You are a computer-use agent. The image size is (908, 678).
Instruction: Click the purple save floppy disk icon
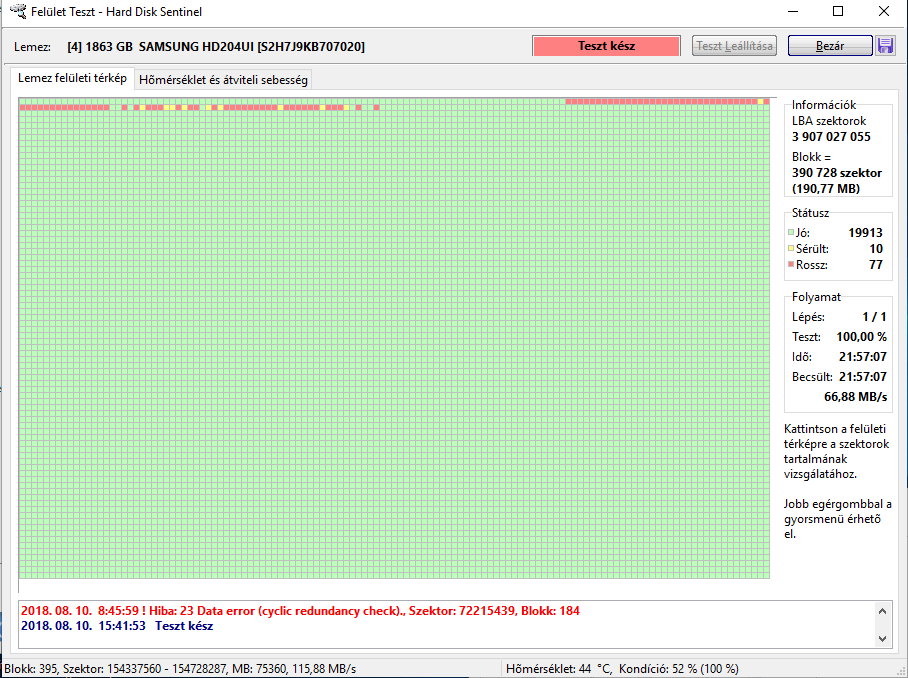885,46
